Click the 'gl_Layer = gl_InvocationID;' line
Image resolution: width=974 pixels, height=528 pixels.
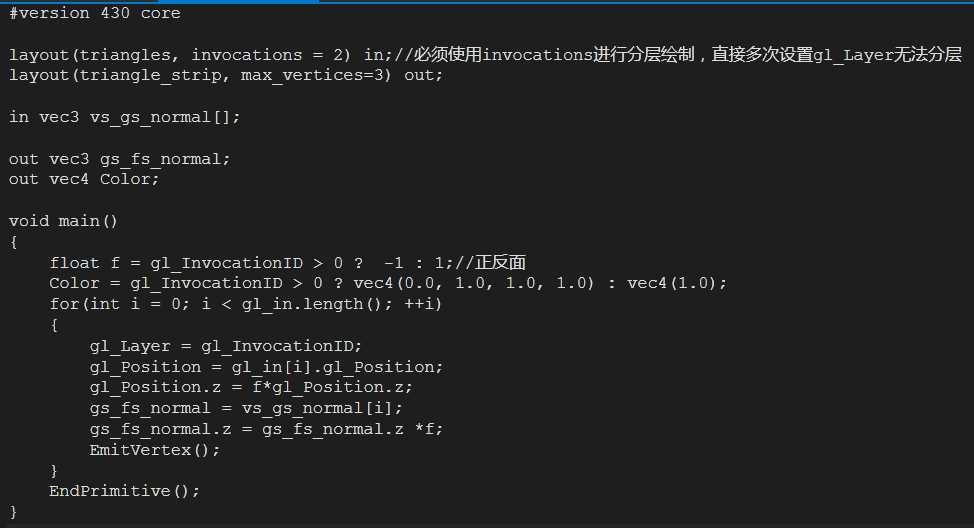(225, 346)
